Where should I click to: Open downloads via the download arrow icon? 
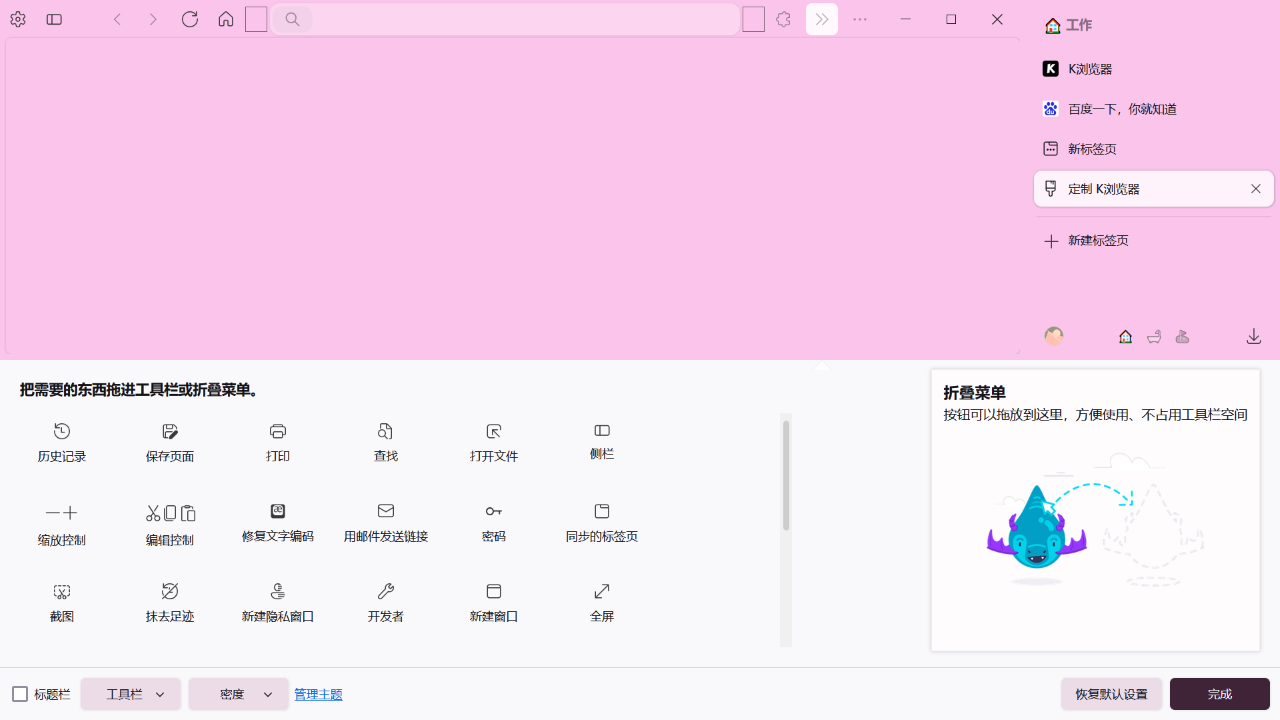point(1253,336)
